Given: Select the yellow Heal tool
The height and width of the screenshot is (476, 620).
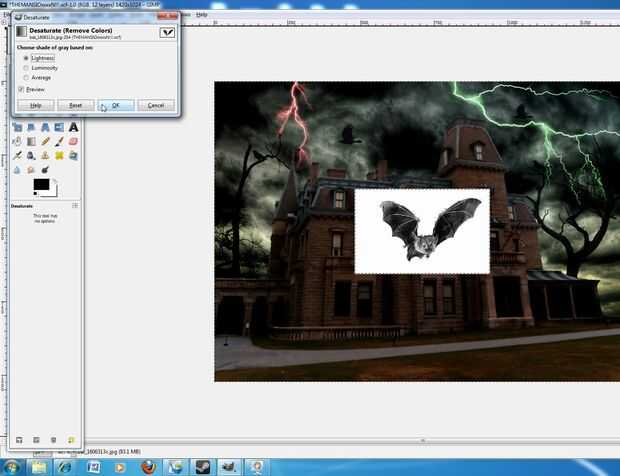Looking at the screenshot, I should 59,155.
